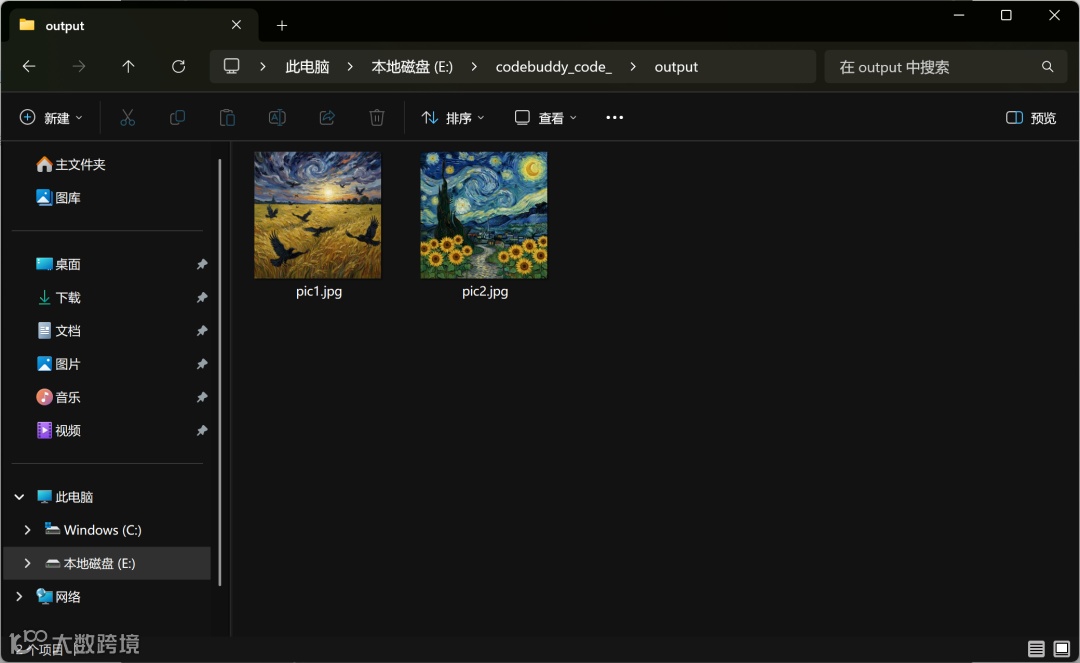1080x663 pixels.
Task: Click the forward navigation arrow
Action: click(x=79, y=67)
